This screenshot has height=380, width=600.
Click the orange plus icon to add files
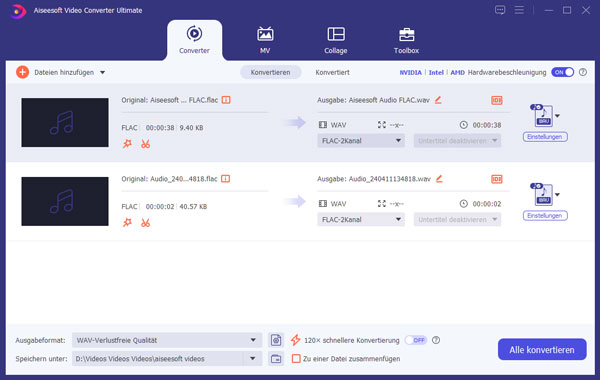[23, 72]
